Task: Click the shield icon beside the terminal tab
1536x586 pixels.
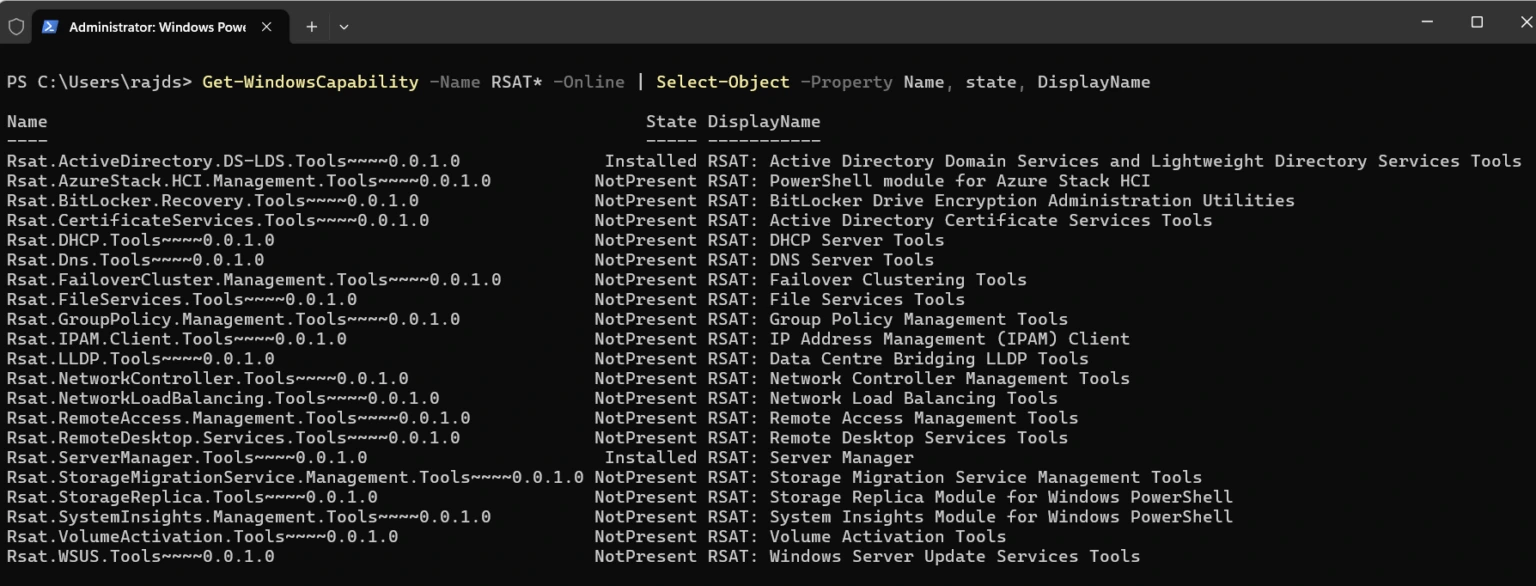Action: click(16, 27)
